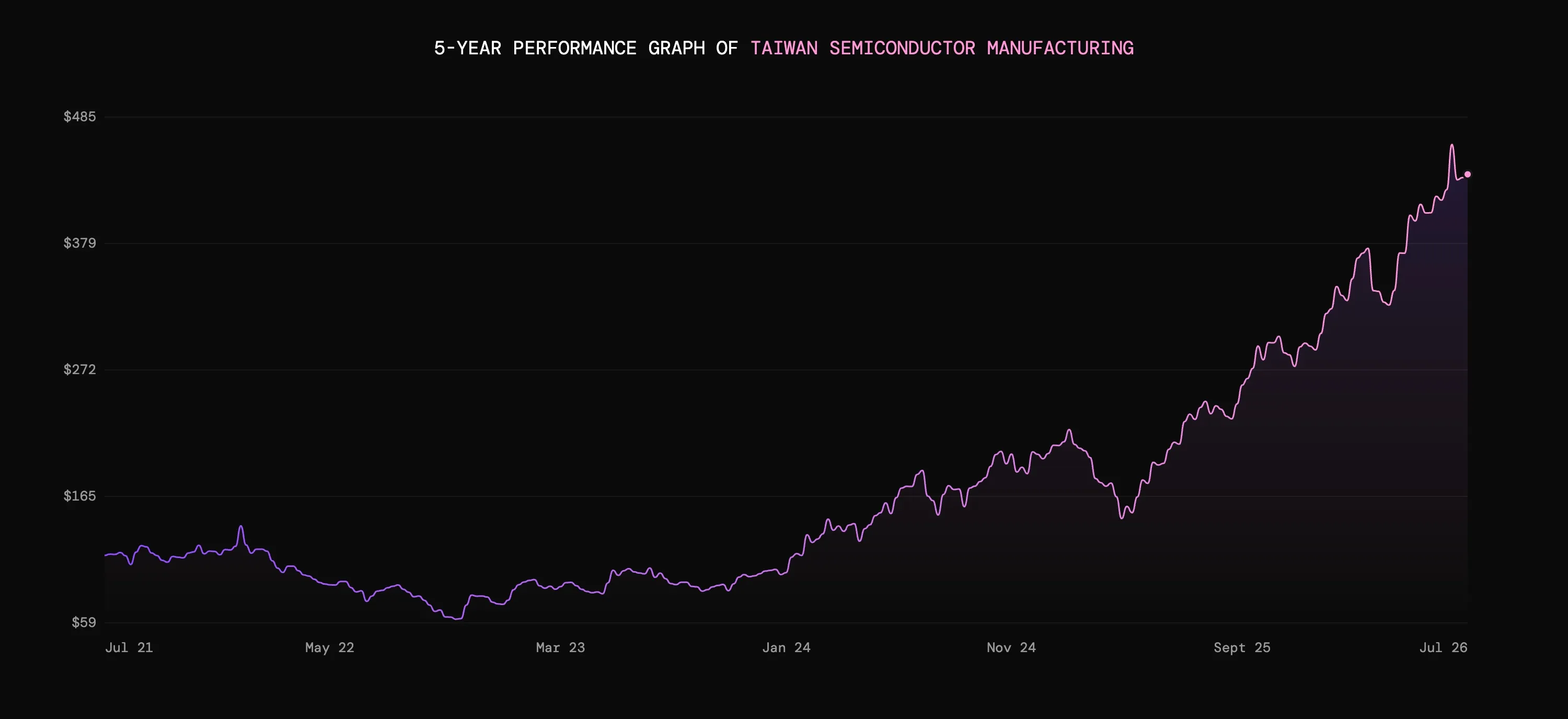Click the Taiwan Semiconductor Manufacturing title text
1568x719 pixels.
coord(942,48)
